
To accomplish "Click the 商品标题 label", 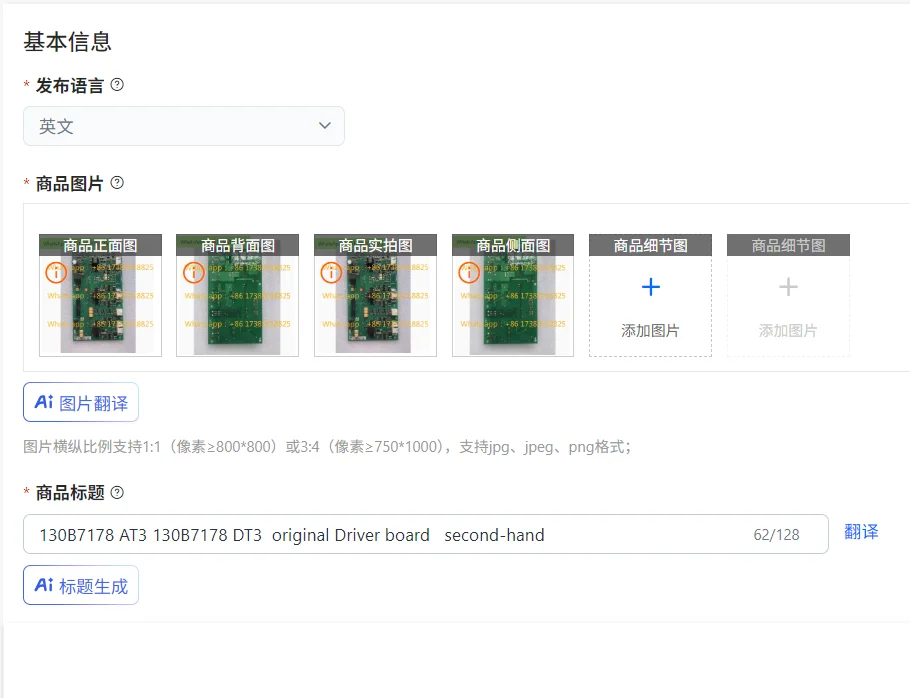I will [70, 493].
